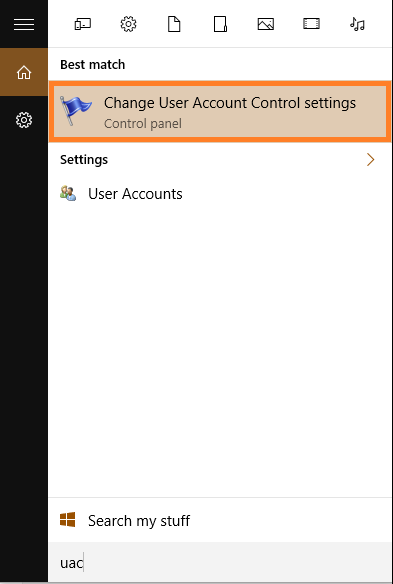Filter results by videos icon
This screenshot has width=393, height=584.
[x=311, y=25]
